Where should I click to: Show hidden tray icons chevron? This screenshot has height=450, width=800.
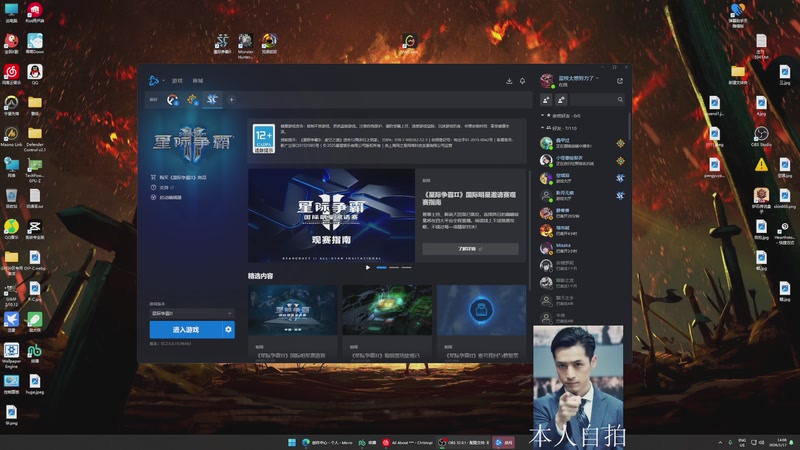720,442
